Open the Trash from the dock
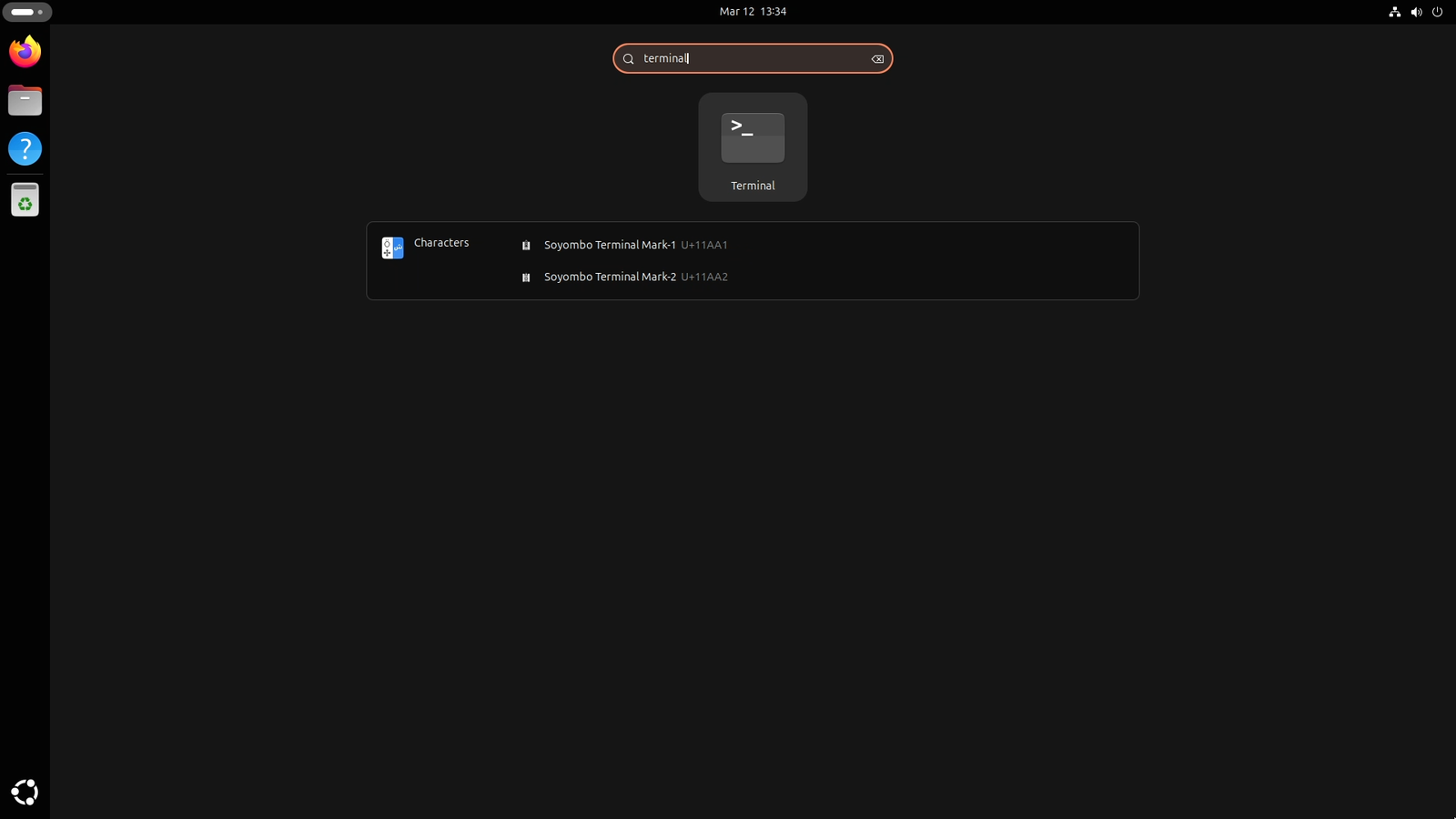The height and width of the screenshot is (819, 1456). coord(25,200)
